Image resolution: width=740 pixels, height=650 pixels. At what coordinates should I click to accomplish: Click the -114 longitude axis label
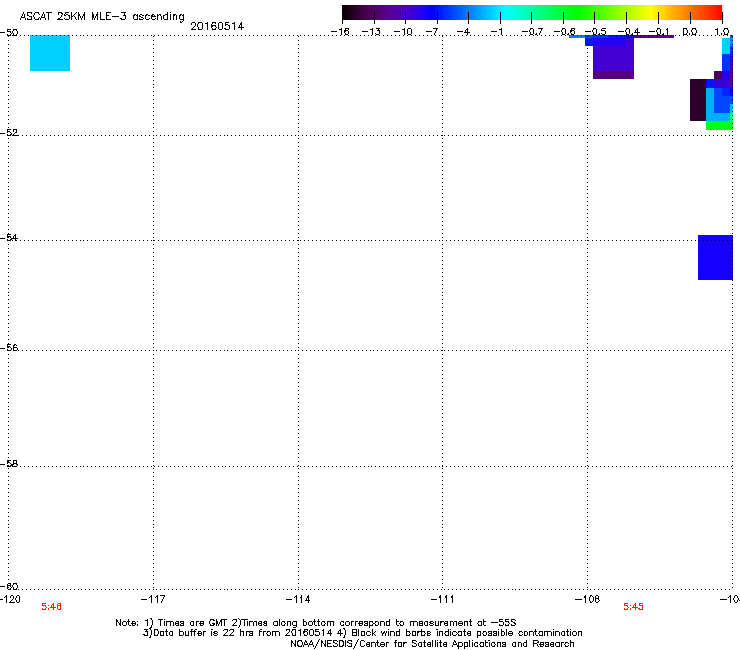(x=298, y=599)
